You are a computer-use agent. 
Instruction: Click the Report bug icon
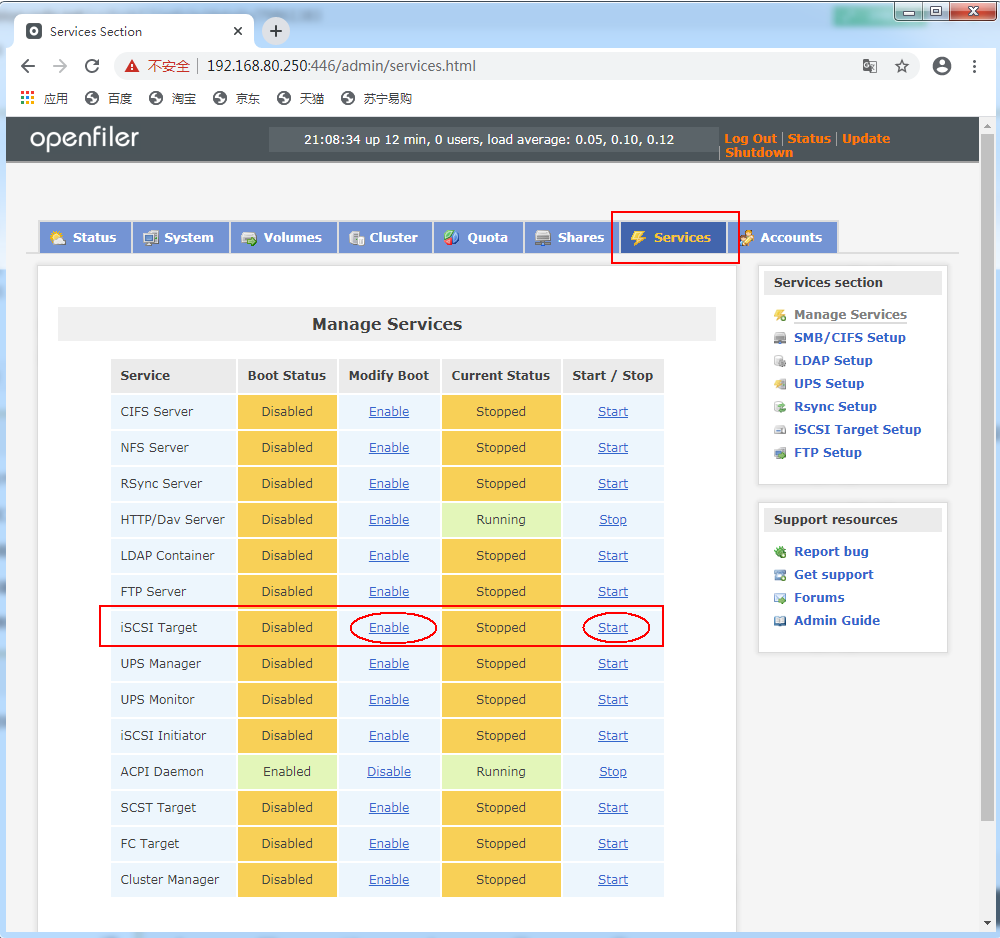tap(781, 551)
